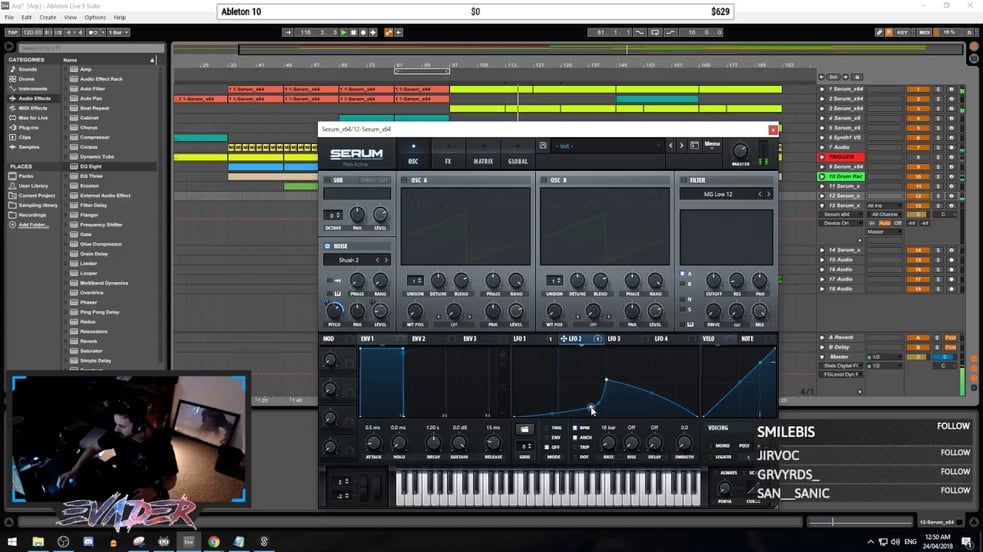Select Instruments category in browser
The height and width of the screenshot is (552, 983).
(32, 89)
